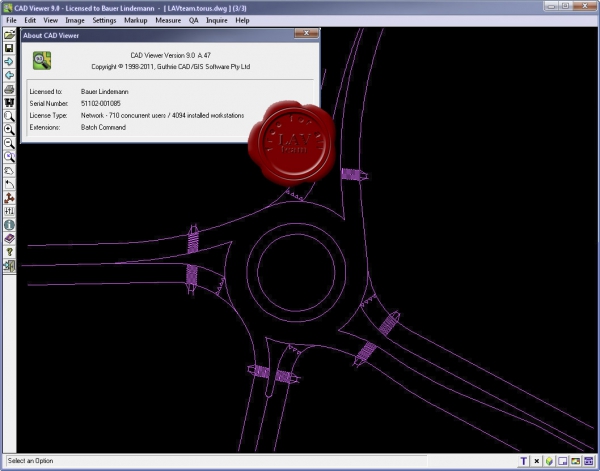Click the last purple status bar icon

(x=589, y=461)
